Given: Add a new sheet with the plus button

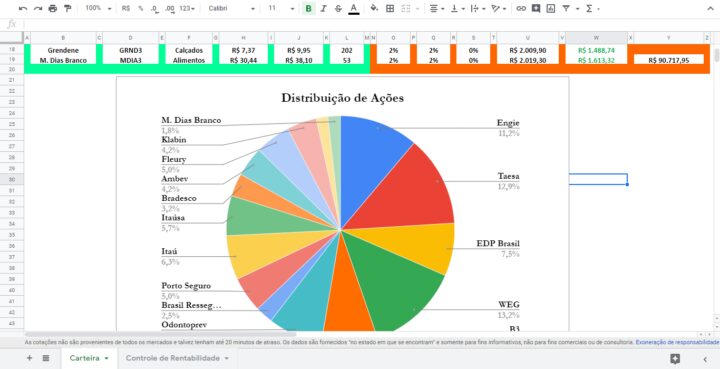Looking at the screenshot, I should click(29, 358).
